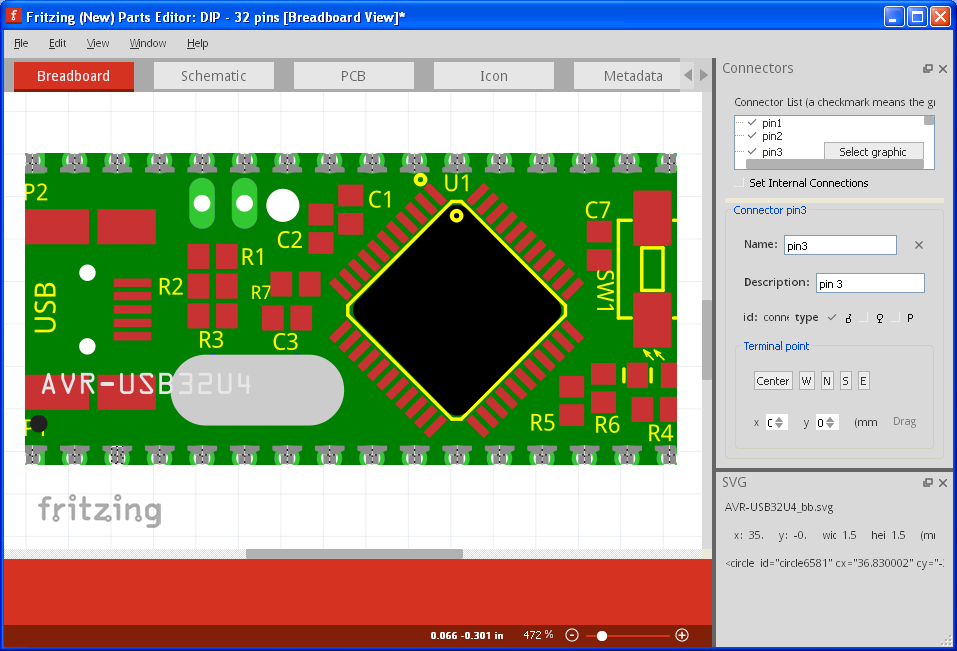The height and width of the screenshot is (651, 957).
Task: Close the Connectors panel
Action: (943, 69)
